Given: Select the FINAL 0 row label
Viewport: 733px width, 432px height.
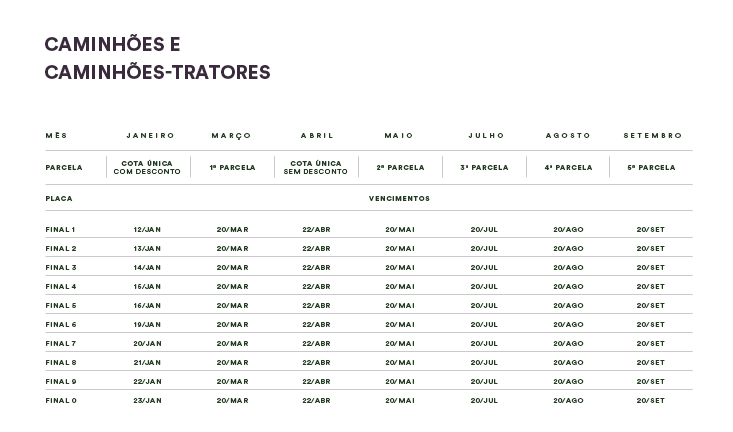Looking at the screenshot, I should tap(60, 401).
